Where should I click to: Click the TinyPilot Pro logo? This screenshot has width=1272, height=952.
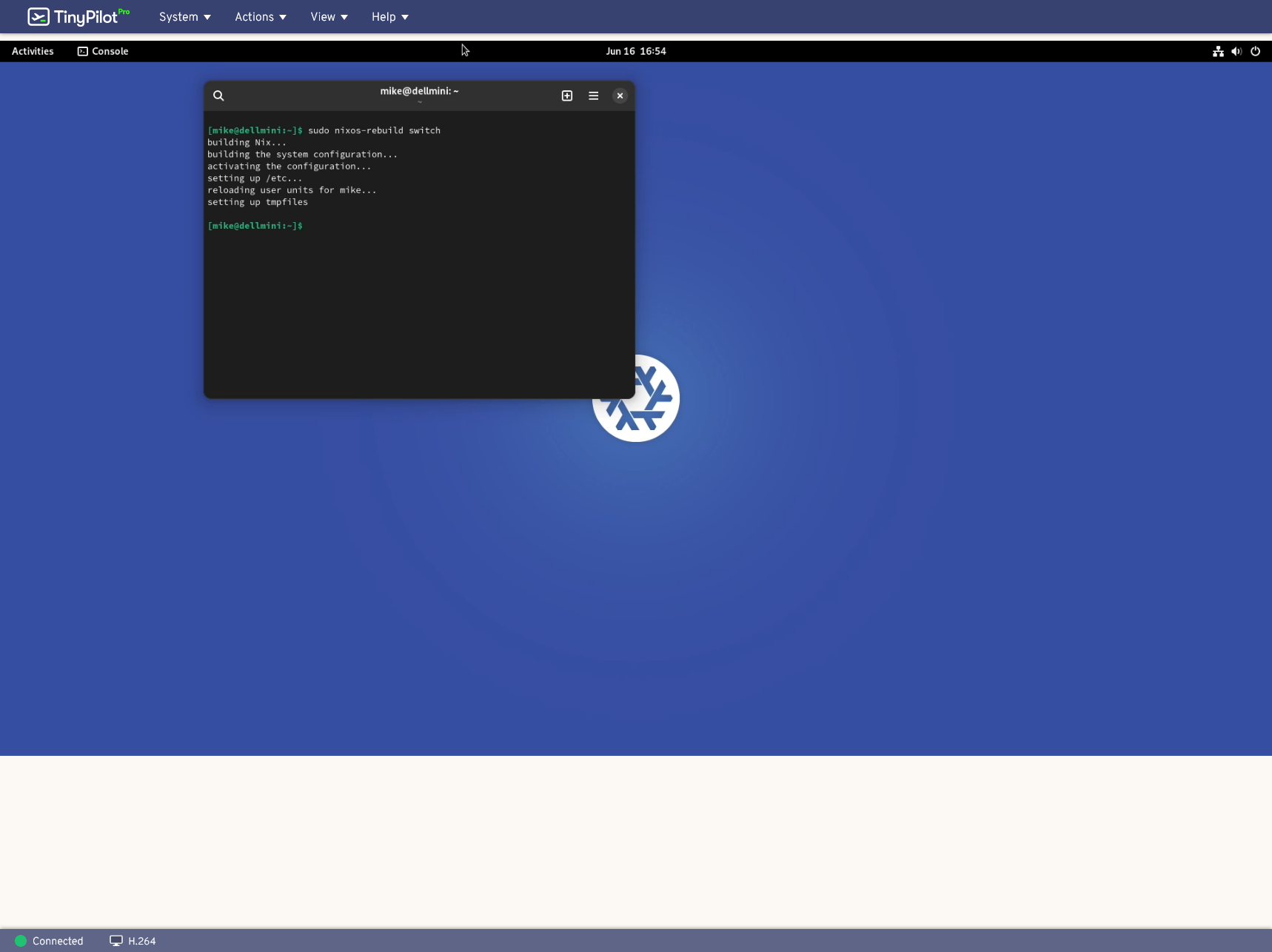(78, 16)
